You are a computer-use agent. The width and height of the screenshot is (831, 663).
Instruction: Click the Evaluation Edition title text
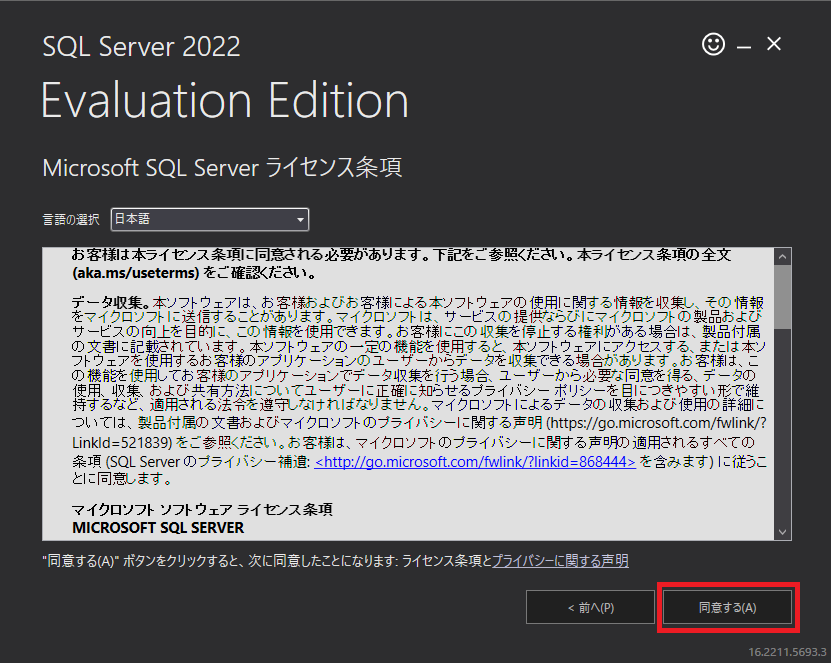click(x=225, y=100)
